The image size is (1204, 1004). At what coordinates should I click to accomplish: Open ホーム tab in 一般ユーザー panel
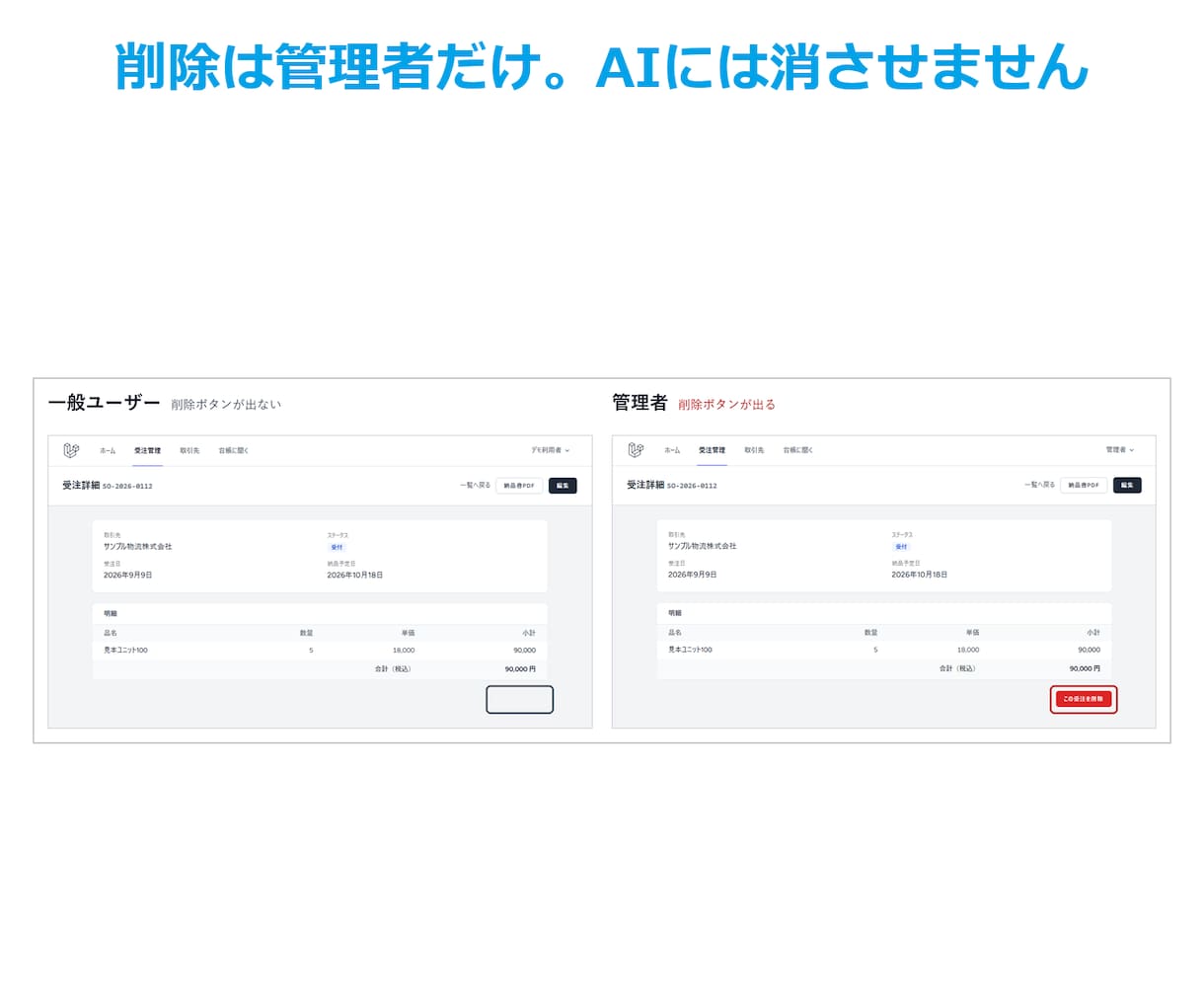[x=108, y=450]
